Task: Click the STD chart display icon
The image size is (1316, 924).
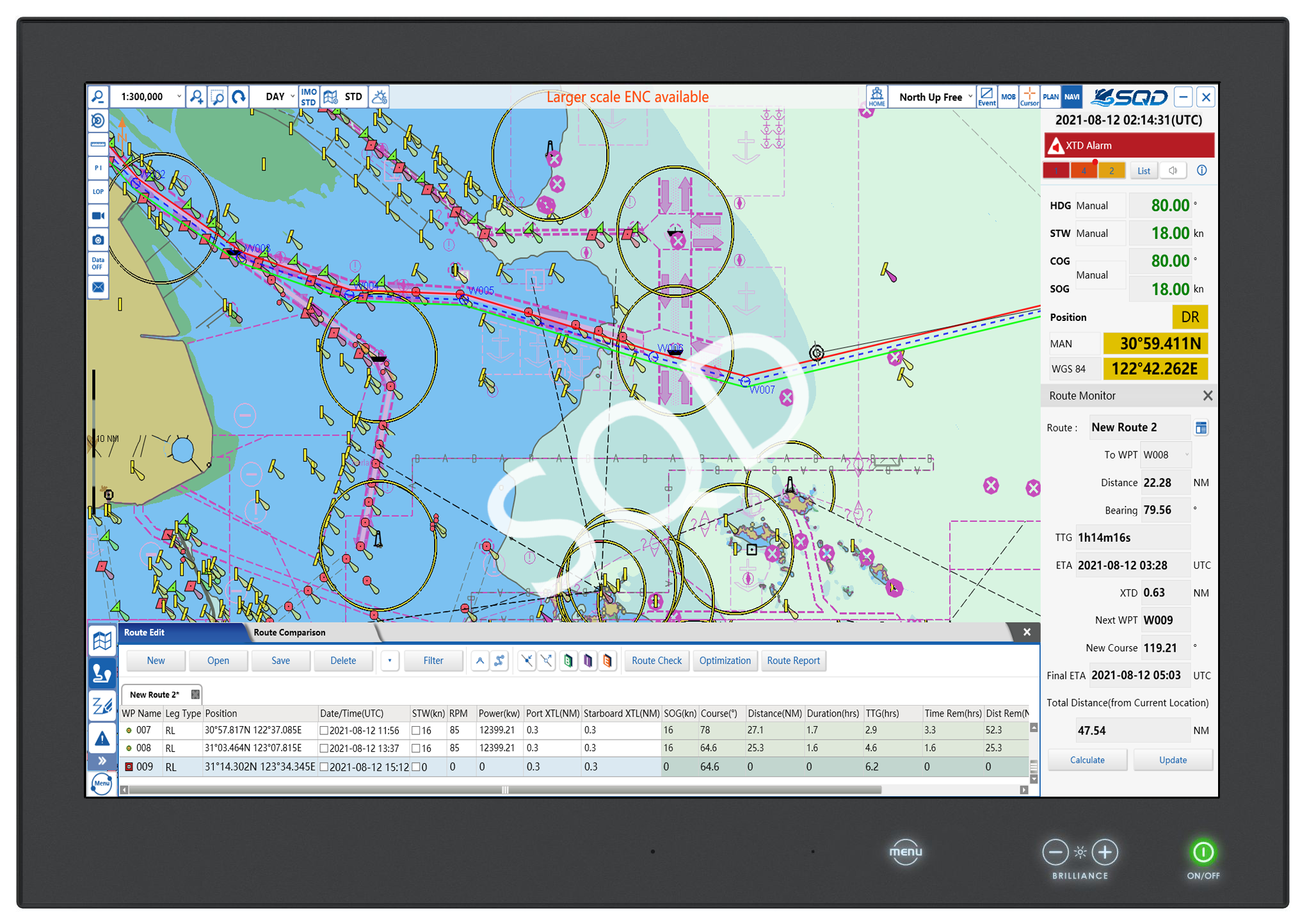Action: pyautogui.click(x=344, y=97)
